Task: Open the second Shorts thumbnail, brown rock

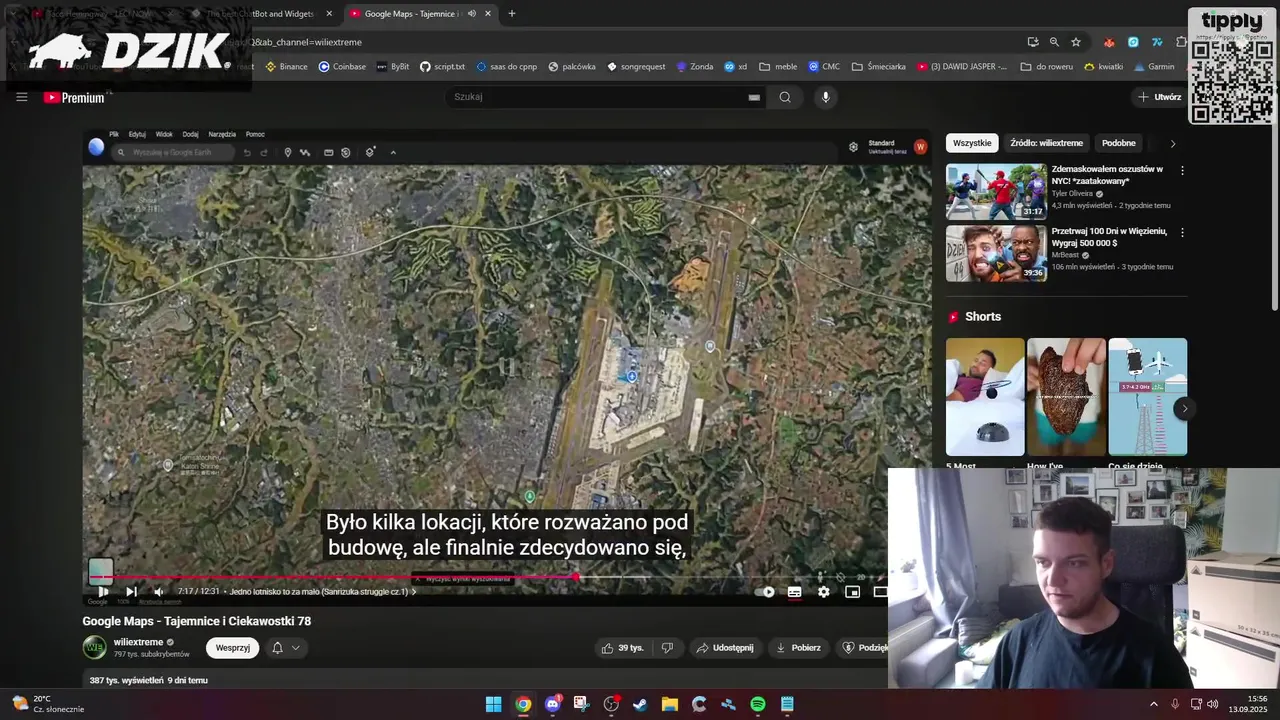Action: pos(1066,397)
